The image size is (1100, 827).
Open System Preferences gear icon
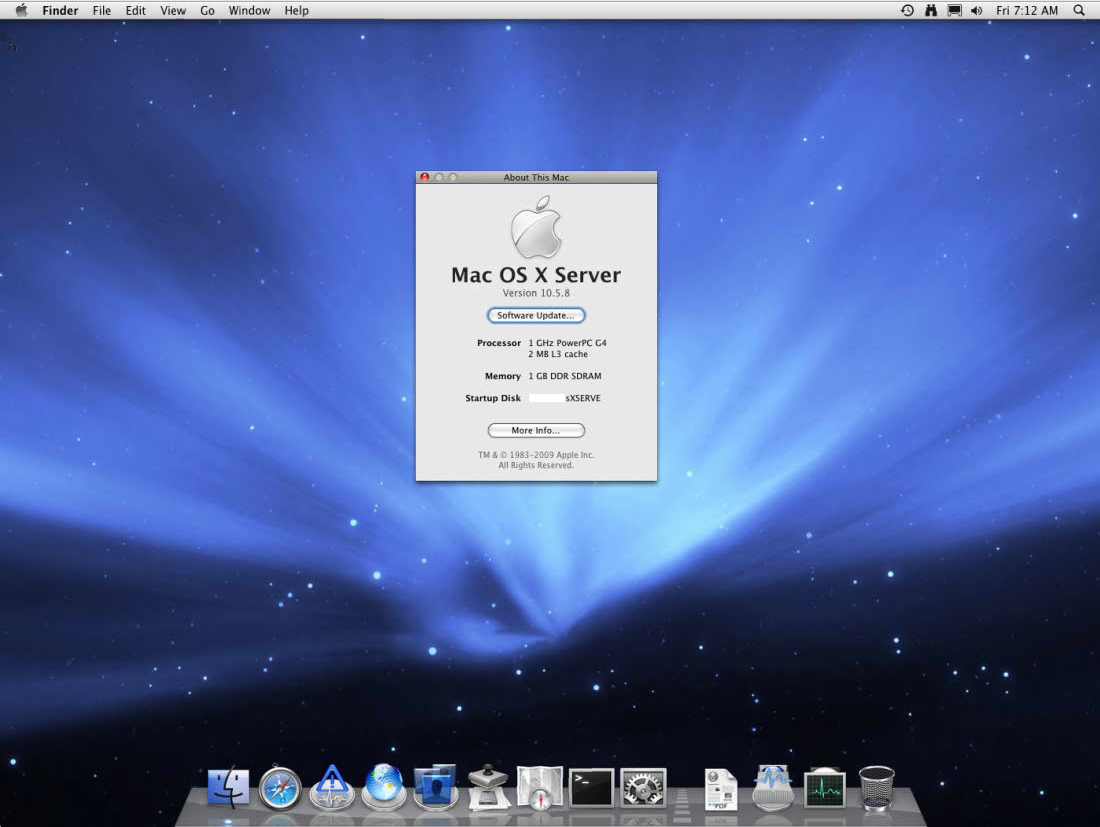click(643, 788)
